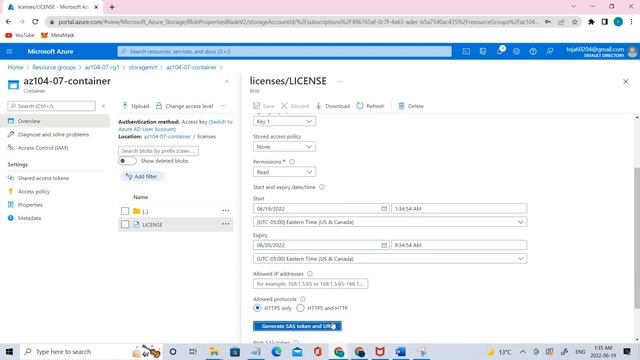Image resolution: width=640 pixels, height=360 pixels.
Task: Open the Expiry date calendar picker
Action: click(x=384, y=245)
